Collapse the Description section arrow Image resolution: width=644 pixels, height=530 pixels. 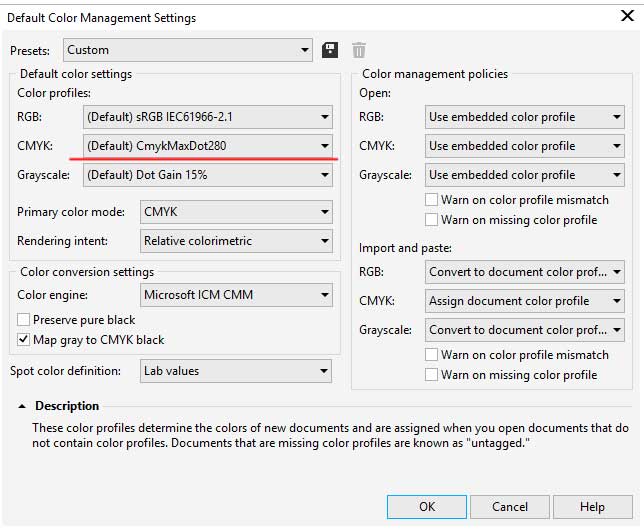click(x=22, y=406)
